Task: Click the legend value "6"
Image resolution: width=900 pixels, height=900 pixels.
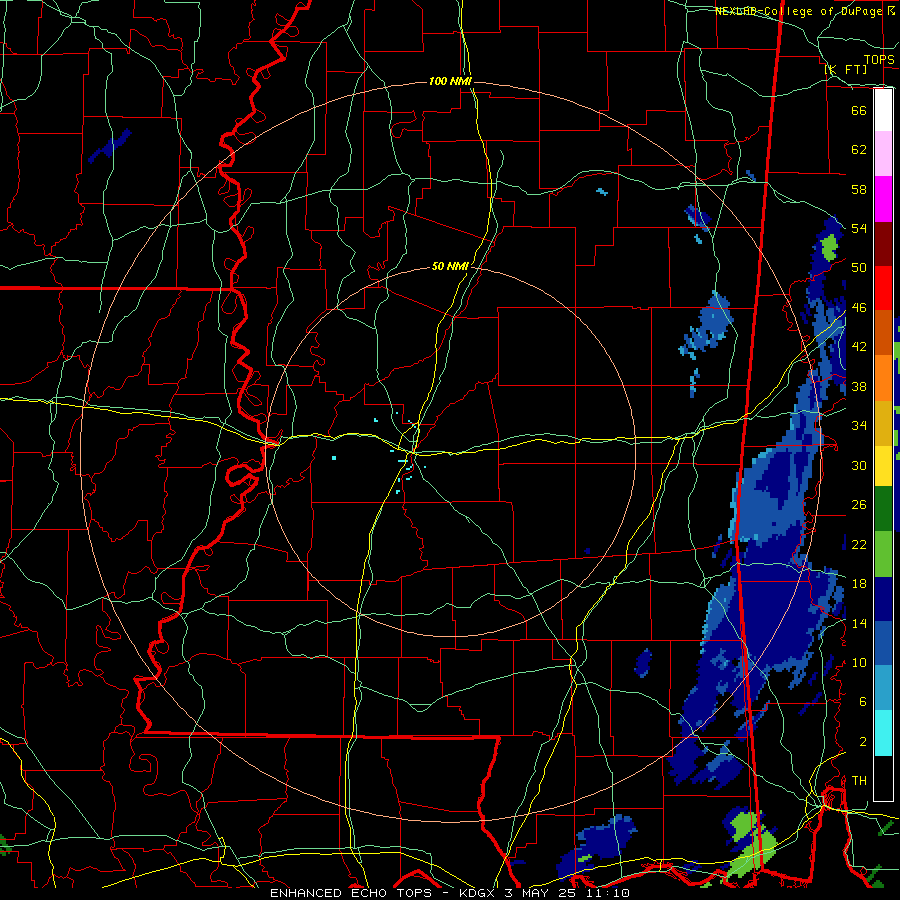Action: pos(862,702)
